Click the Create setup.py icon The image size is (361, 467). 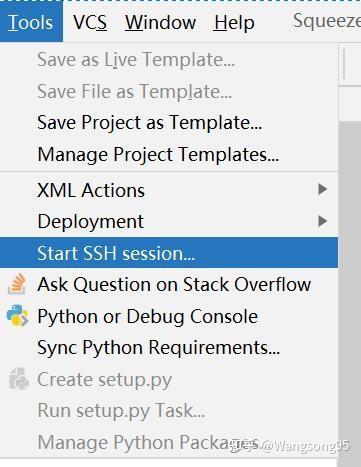18,379
